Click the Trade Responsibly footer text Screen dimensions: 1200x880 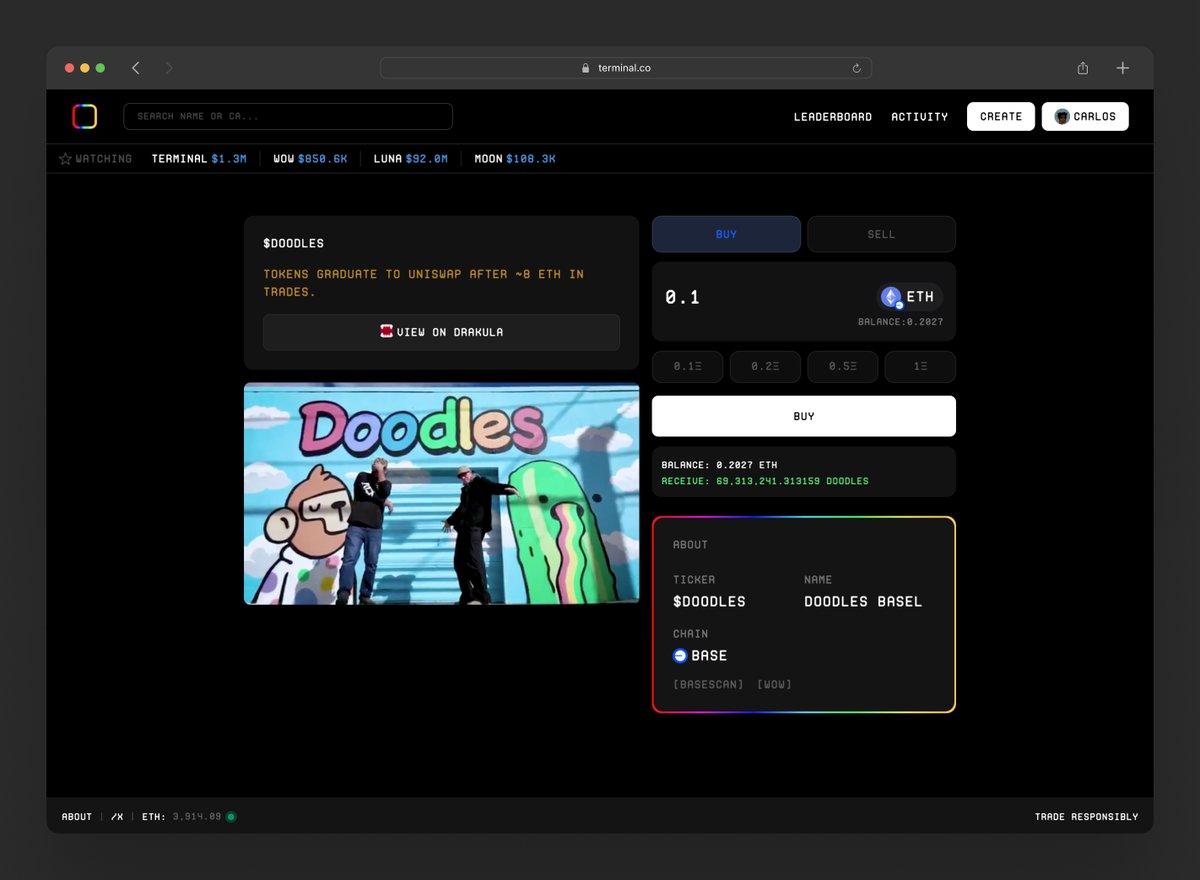[1086, 817]
